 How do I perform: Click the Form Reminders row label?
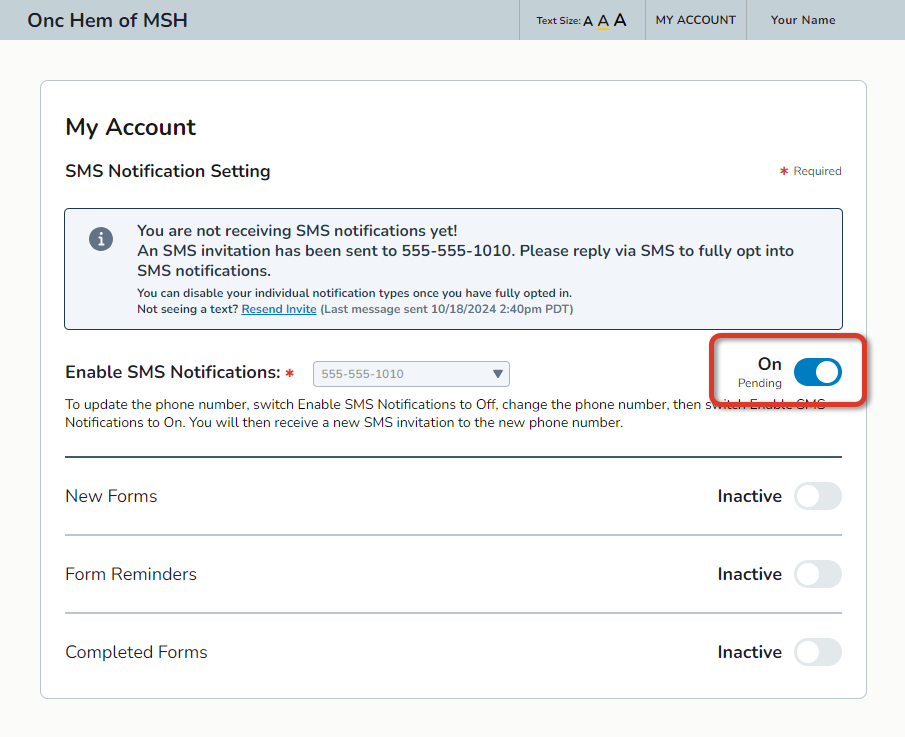click(131, 574)
